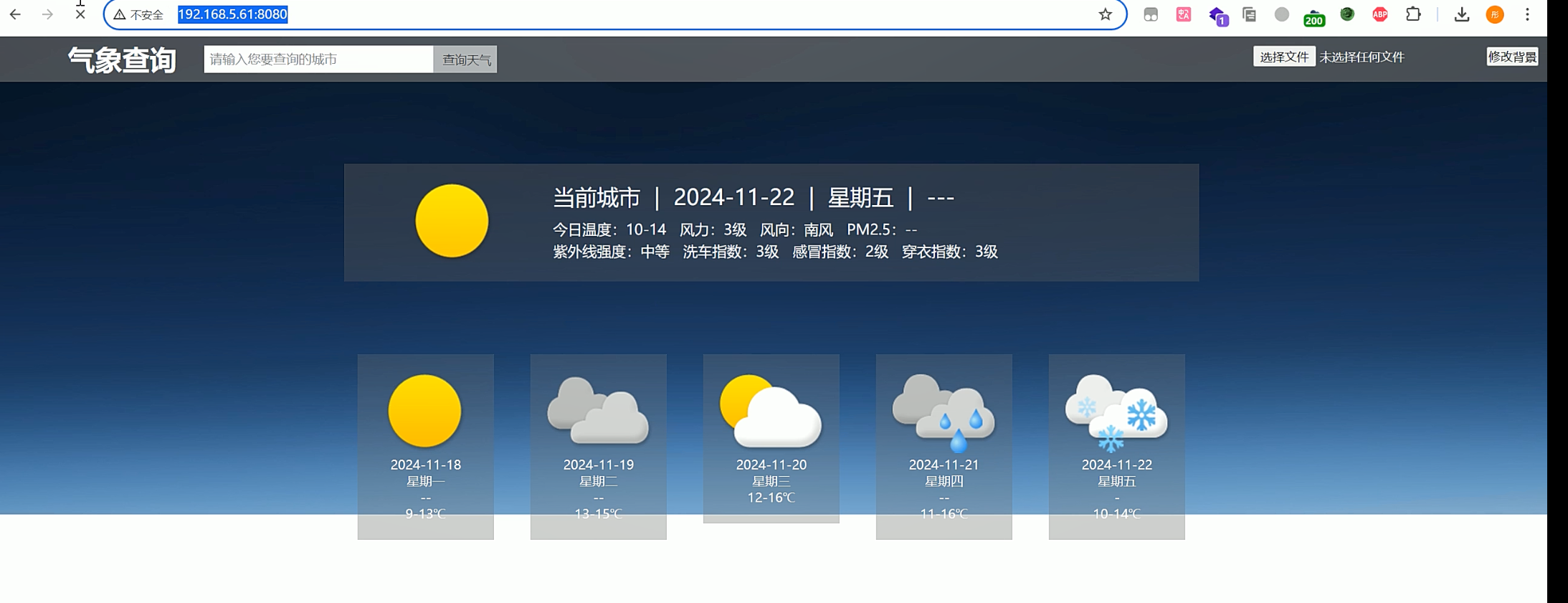
Task: Click the rain icon on 2024-11-21 card
Action: coord(944,412)
